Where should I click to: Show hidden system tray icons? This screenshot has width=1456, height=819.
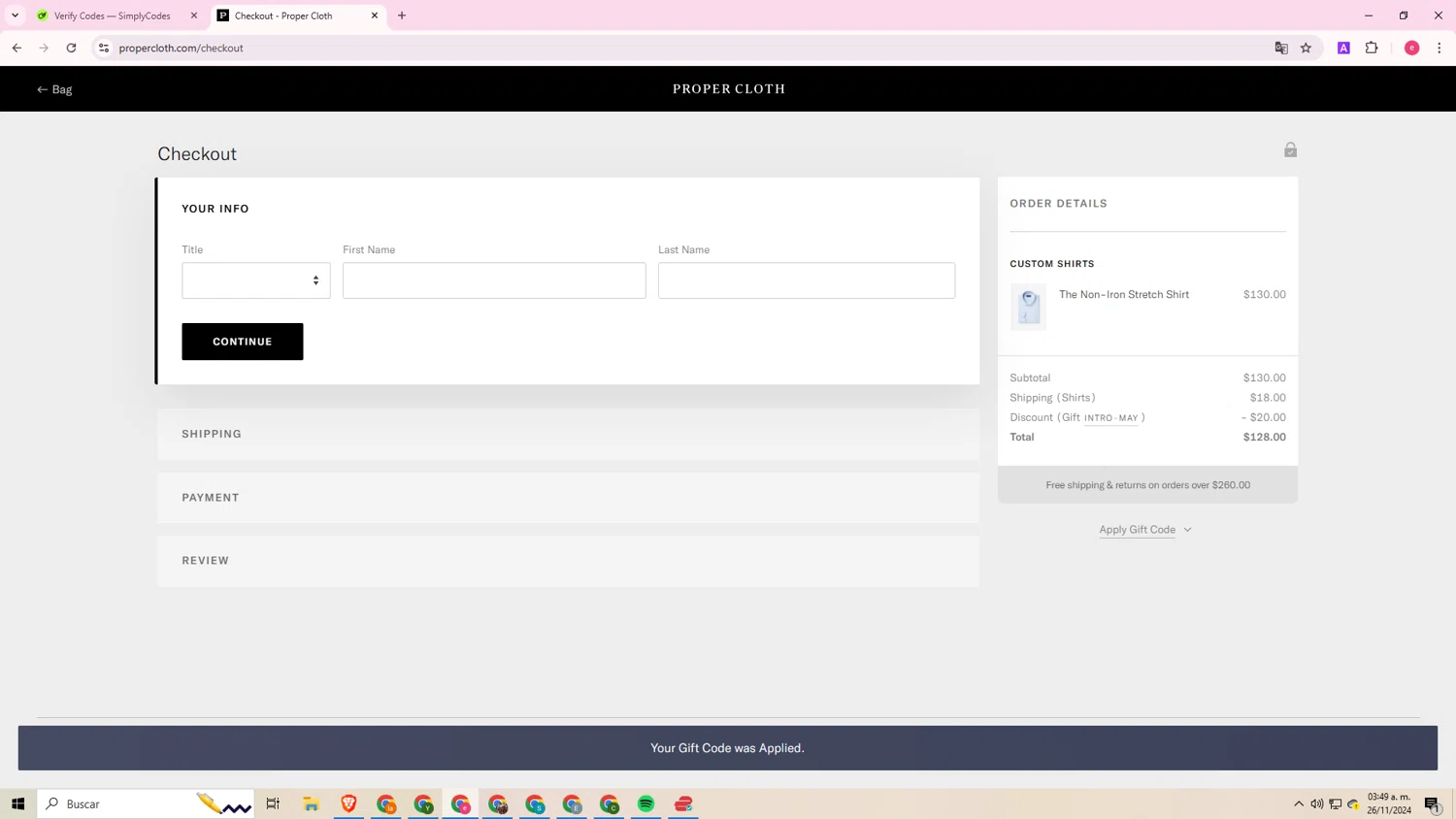click(x=1299, y=803)
